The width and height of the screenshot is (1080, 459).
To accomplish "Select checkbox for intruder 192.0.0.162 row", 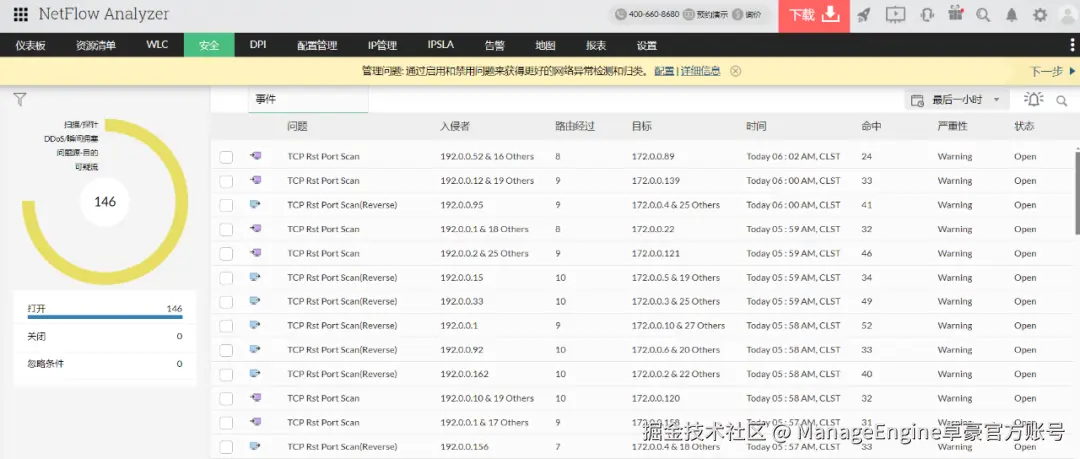I will (226, 374).
